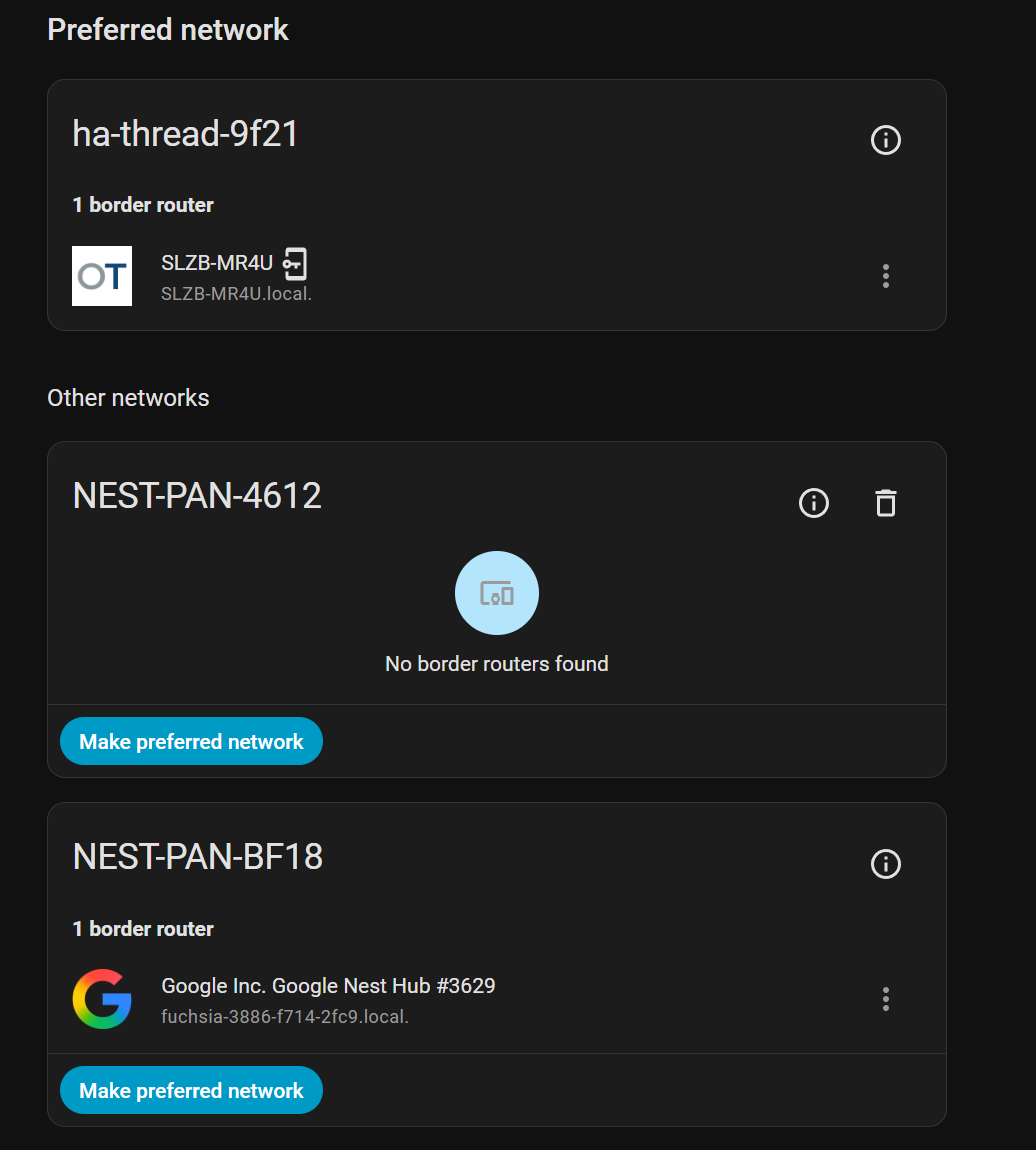This screenshot has height=1150, width=1036.
Task: Click the Google logo icon
Action: [102, 999]
